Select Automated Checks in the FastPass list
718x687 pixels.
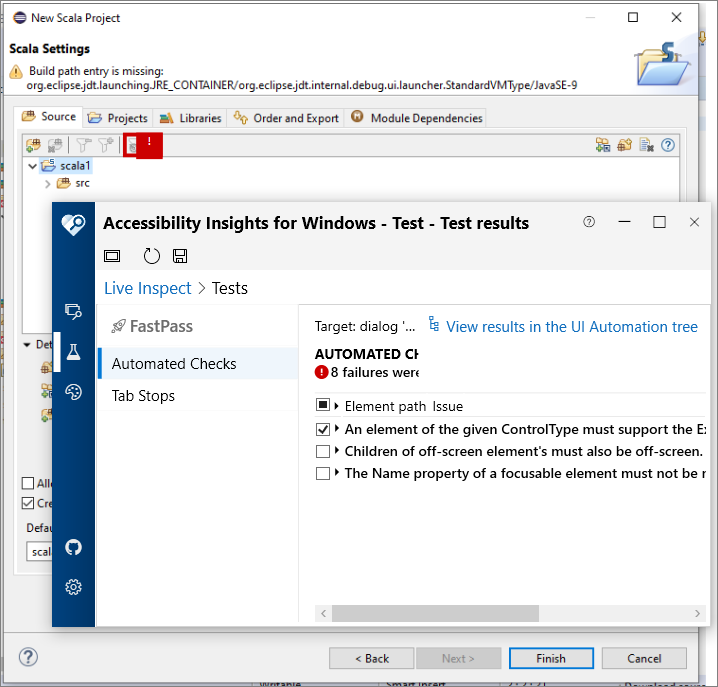[x=198, y=364]
